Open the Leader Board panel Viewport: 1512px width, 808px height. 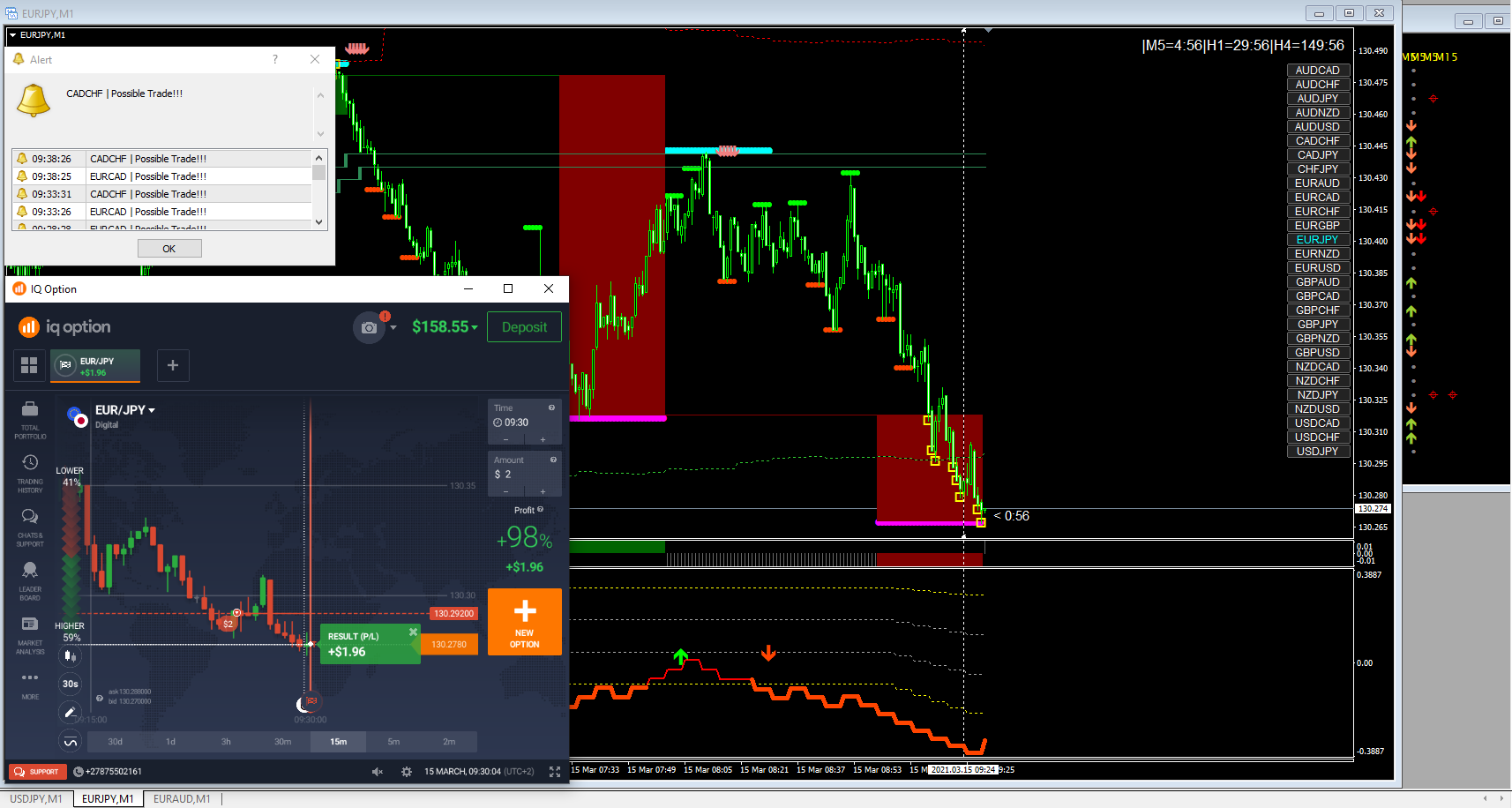[30, 580]
